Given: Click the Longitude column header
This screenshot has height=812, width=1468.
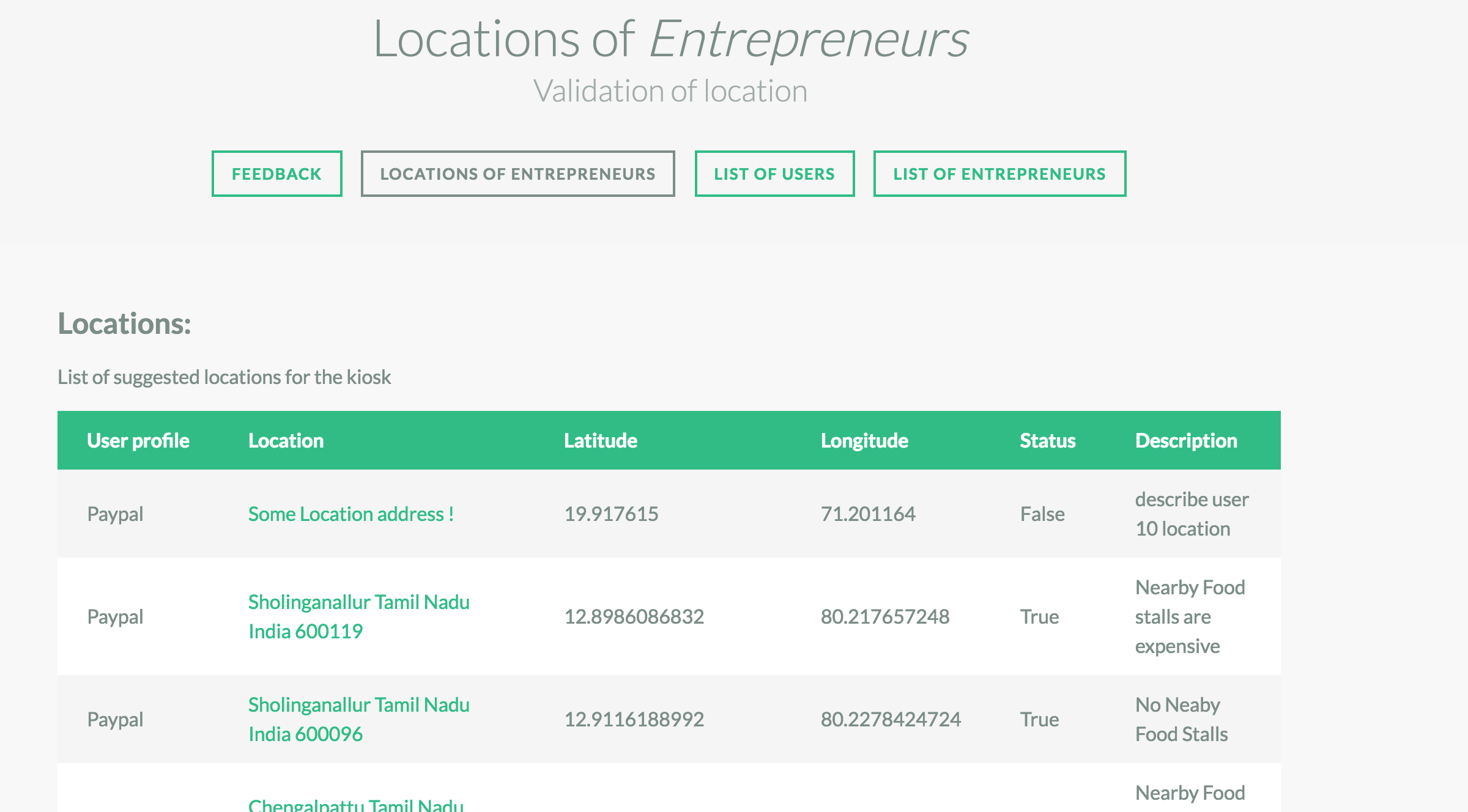Looking at the screenshot, I should 864,441.
